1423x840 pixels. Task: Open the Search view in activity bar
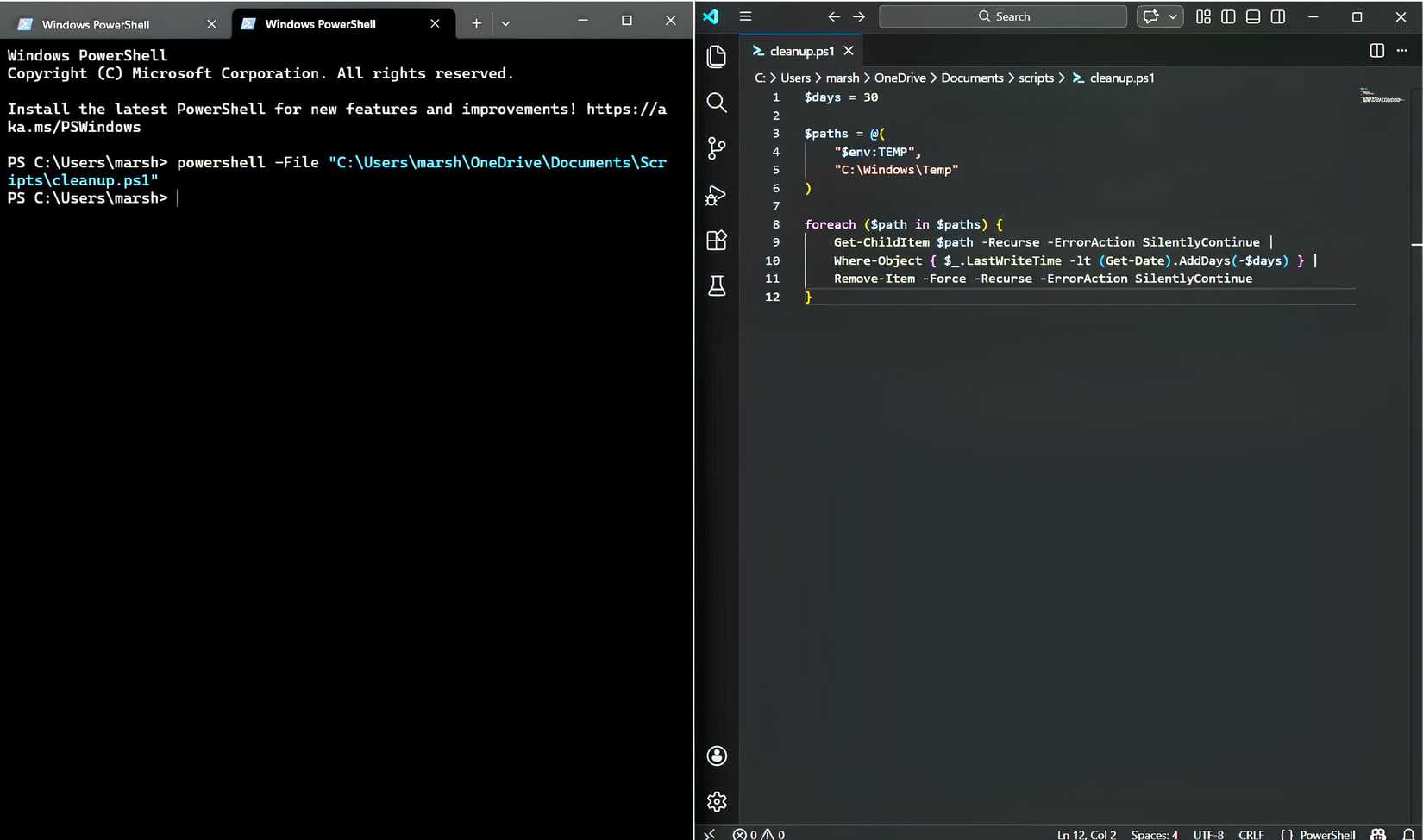coord(716,103)
